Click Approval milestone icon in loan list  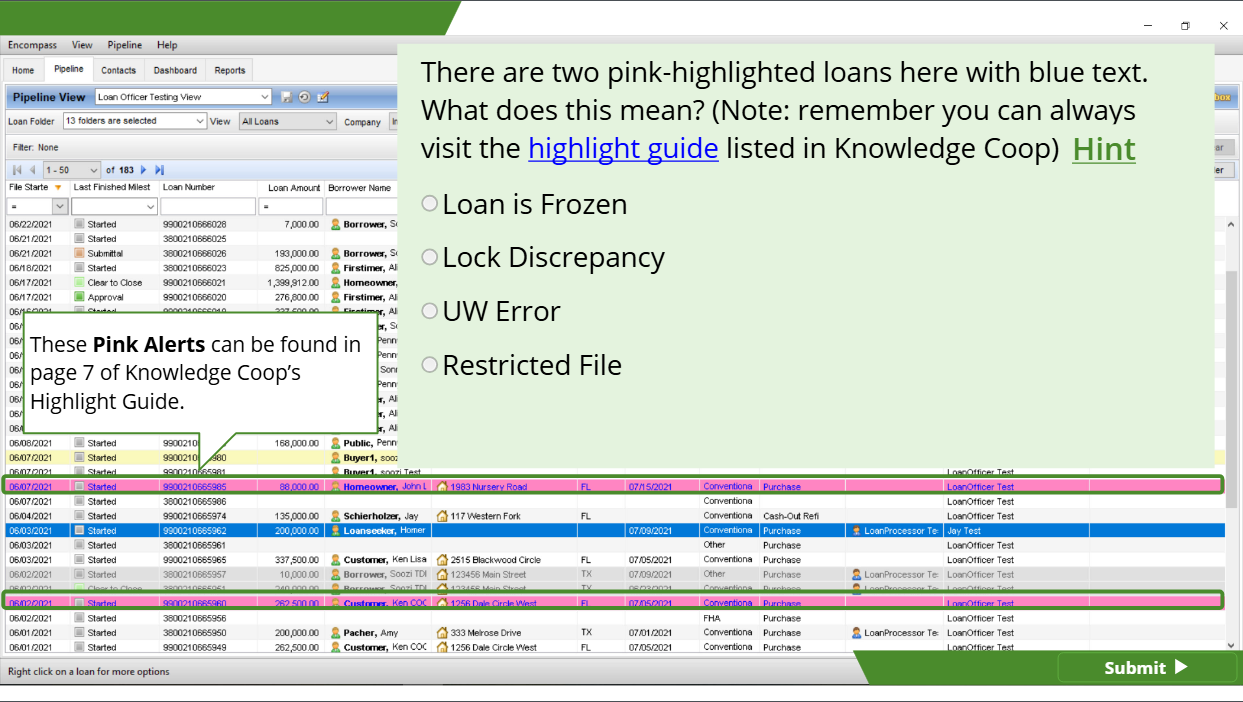[79, 297]
